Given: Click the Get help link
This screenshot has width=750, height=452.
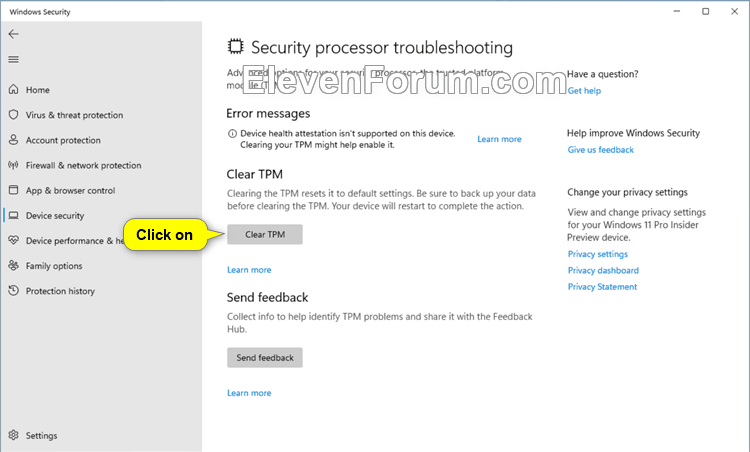Looking at the screenshot, I should (584, 91).
